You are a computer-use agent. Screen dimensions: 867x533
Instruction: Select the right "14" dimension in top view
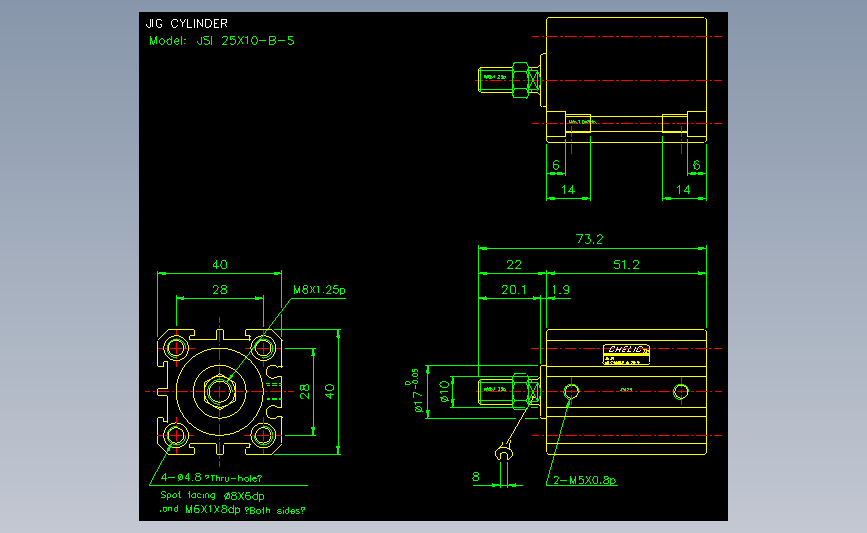(683, 190)
